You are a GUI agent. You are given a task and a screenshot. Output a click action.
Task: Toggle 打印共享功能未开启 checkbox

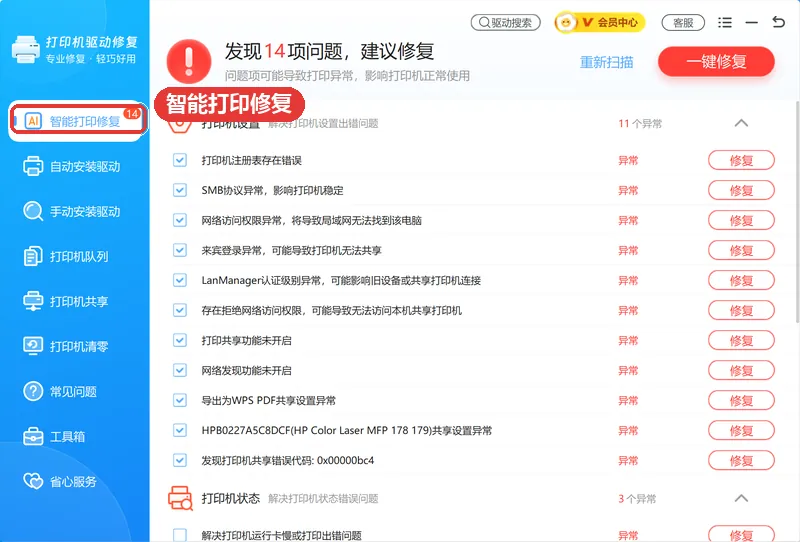click(x=180, y=340)
